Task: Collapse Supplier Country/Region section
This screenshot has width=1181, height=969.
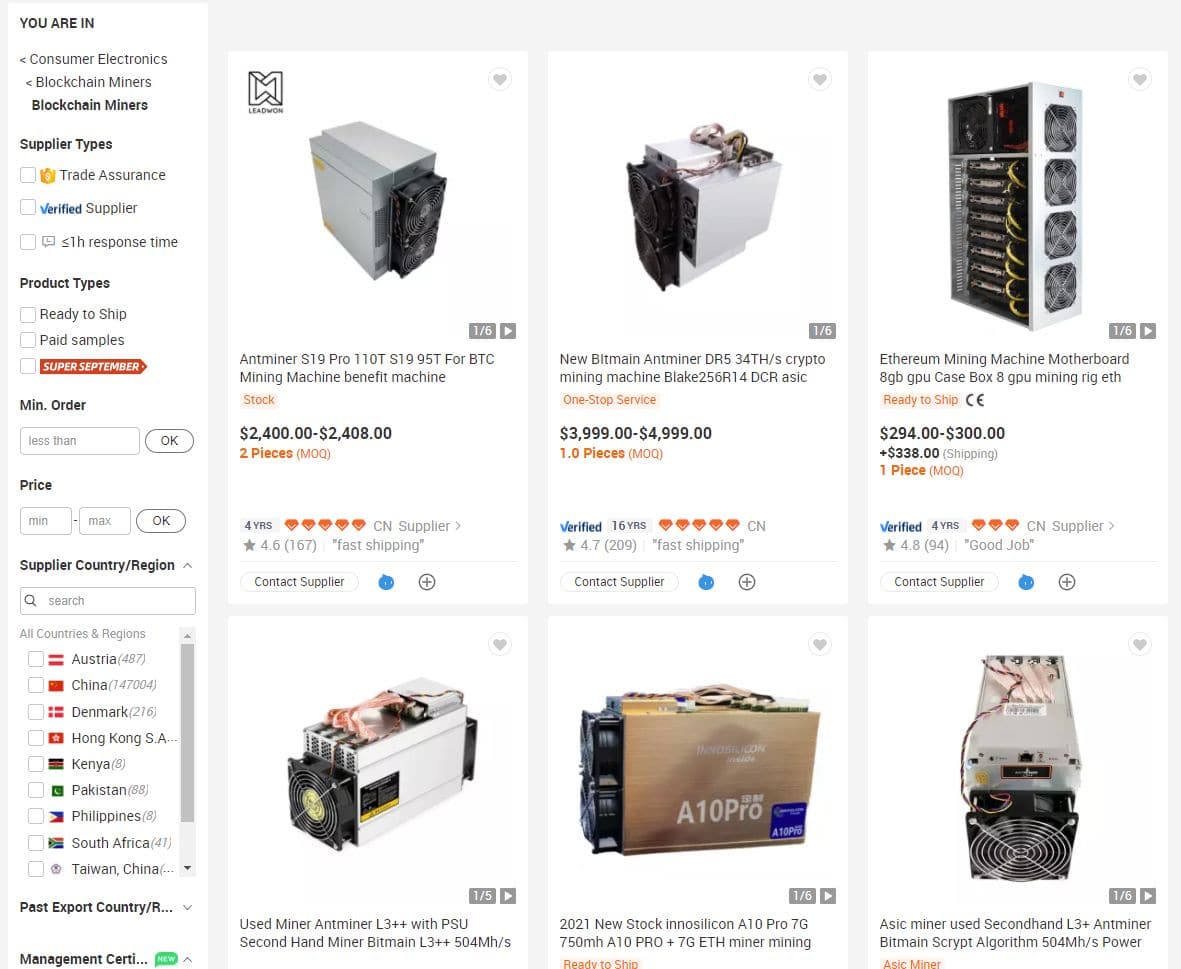Action: (x=188, y=565)
